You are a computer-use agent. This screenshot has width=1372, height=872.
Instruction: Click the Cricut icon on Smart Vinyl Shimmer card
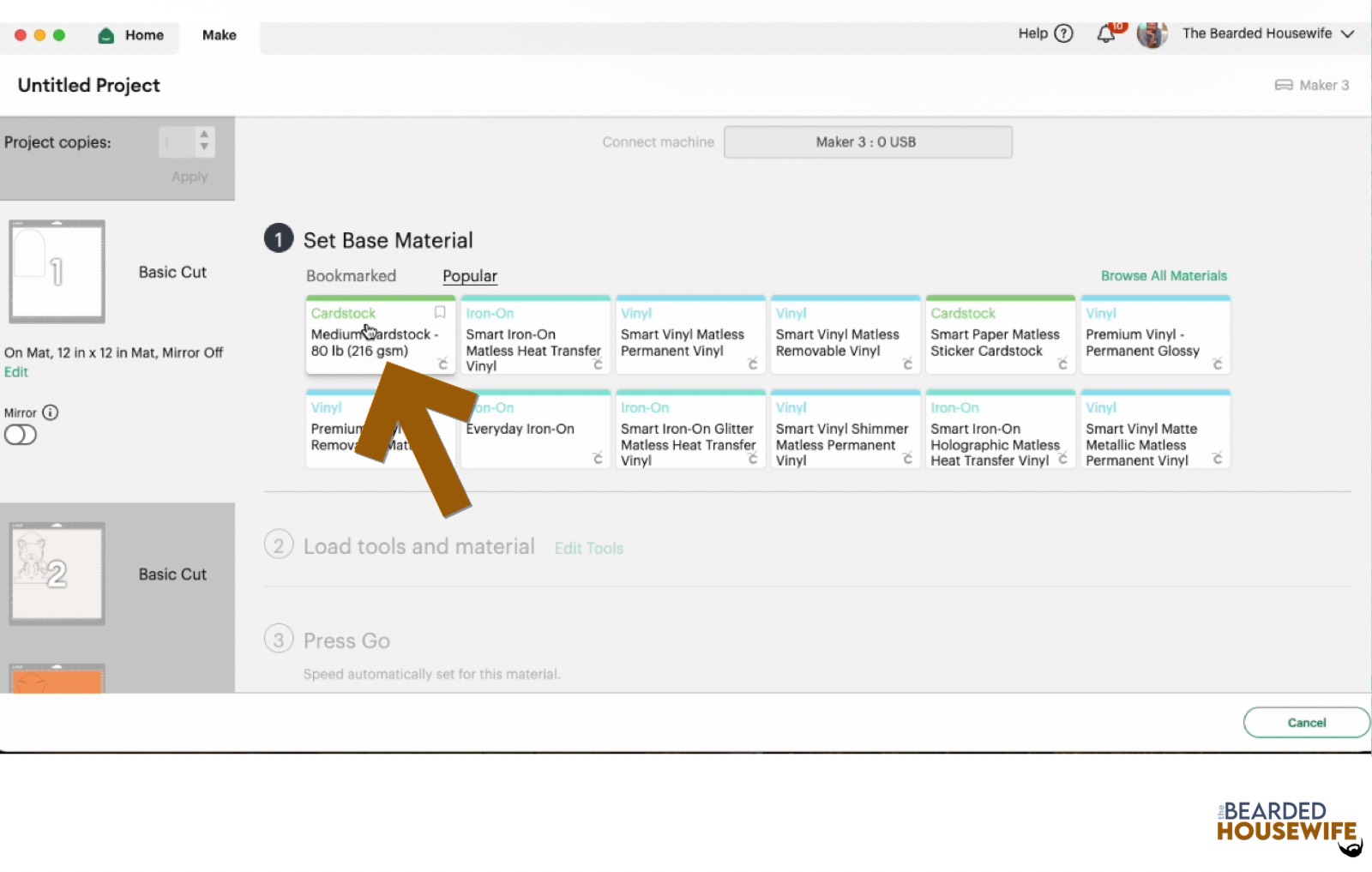(x=908, y=460)
